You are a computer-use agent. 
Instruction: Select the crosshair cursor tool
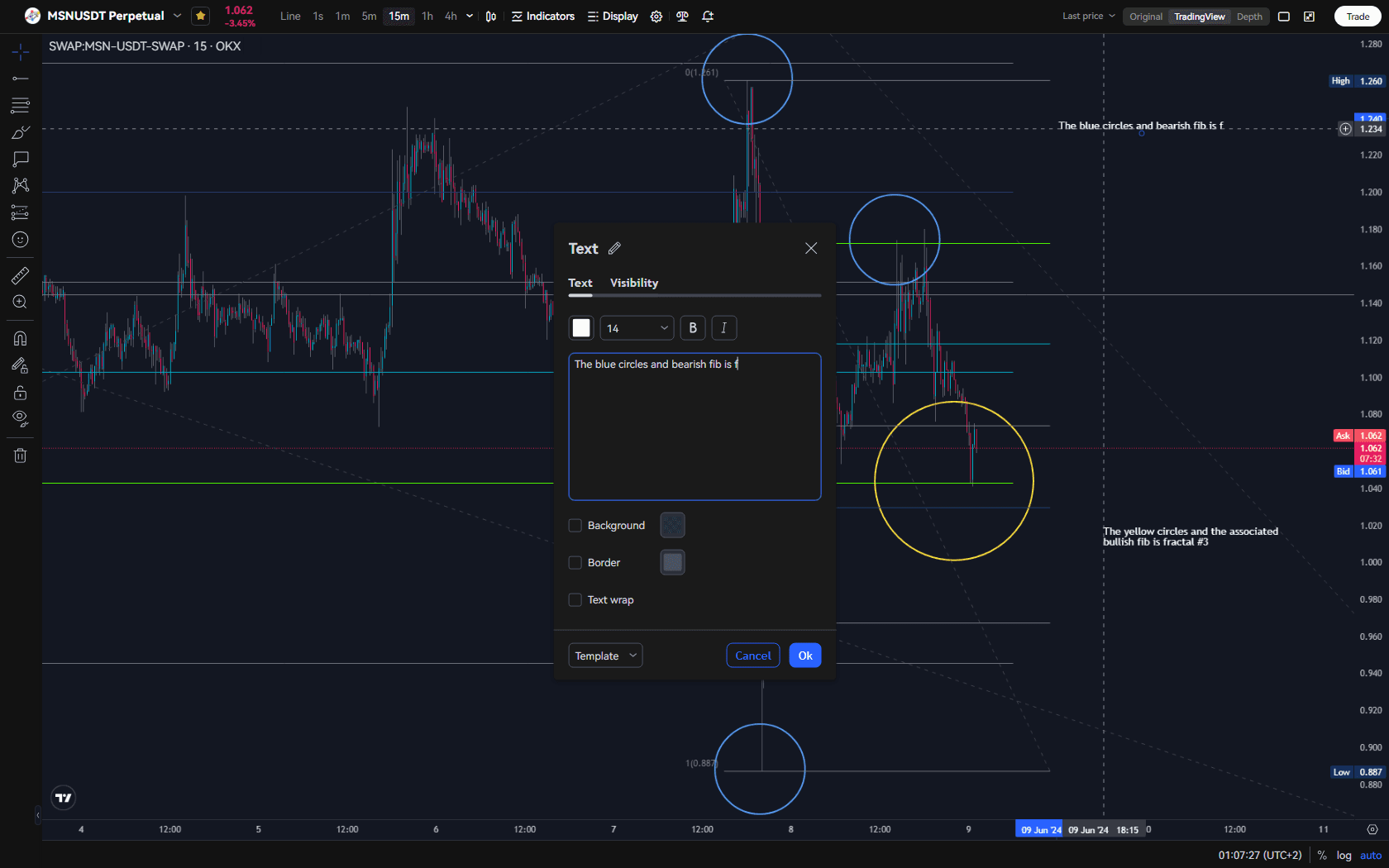[x=21, y=52]
